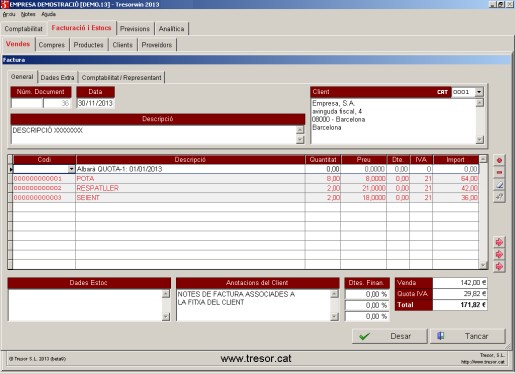Screen dimensions: 515x374
Task: Select the Facturació i Estocs tab
Action: click(x=81, y=28)
